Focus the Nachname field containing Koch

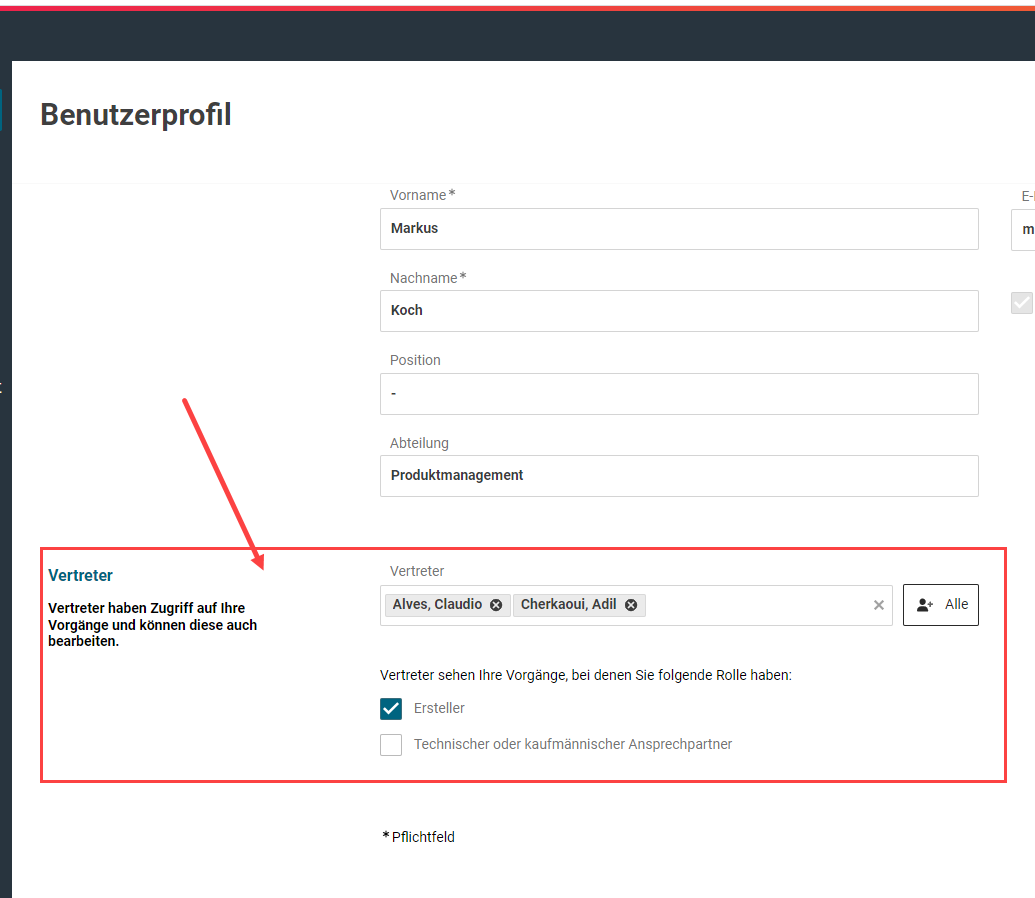click(679, 311)
